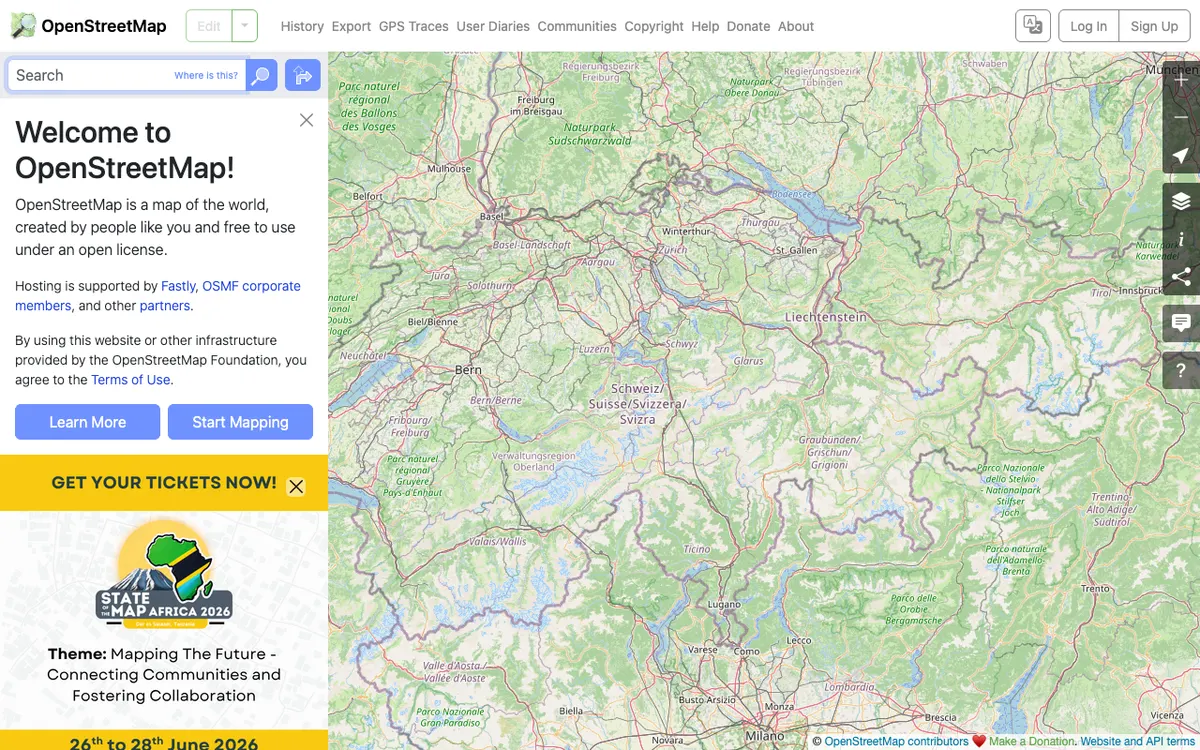Image resolution: width=1200 pixels, height=750 pixels.
Task: Click the OpenStreetMap logo icon
Action: tap(22, 26)
